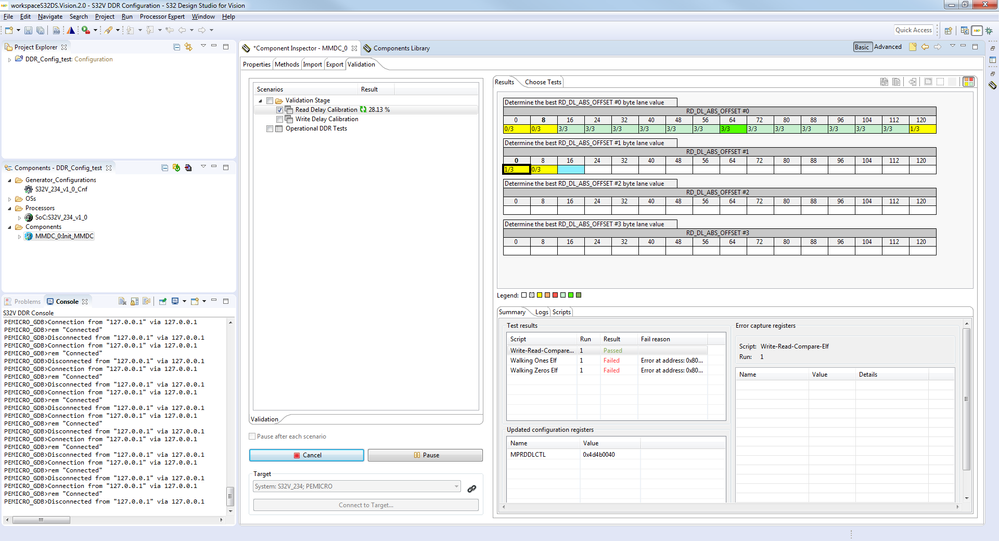Expand DDR_Config_test project node

(x=9, y=59)
